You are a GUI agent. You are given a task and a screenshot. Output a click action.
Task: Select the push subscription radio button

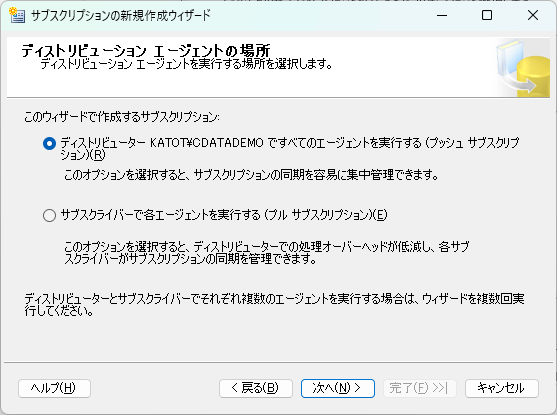click(x=49, y=144)
